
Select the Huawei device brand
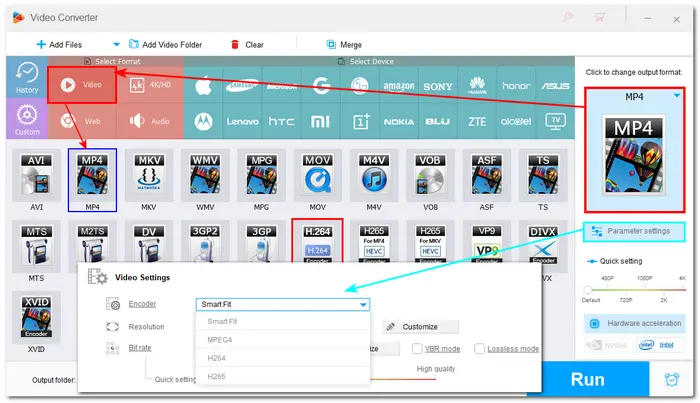(x=477, y=86)
